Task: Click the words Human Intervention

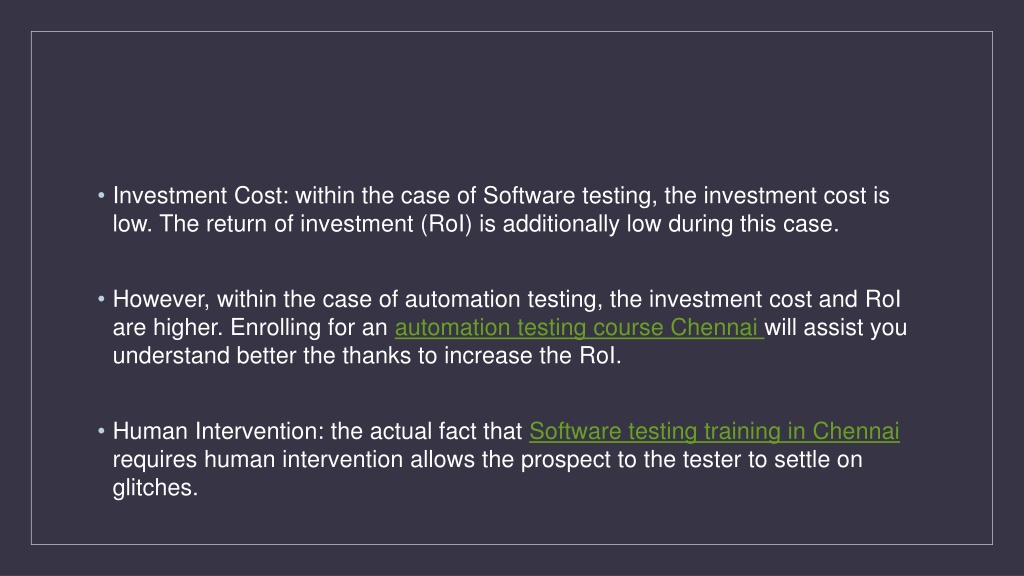Action: click(x=218, y=431)
